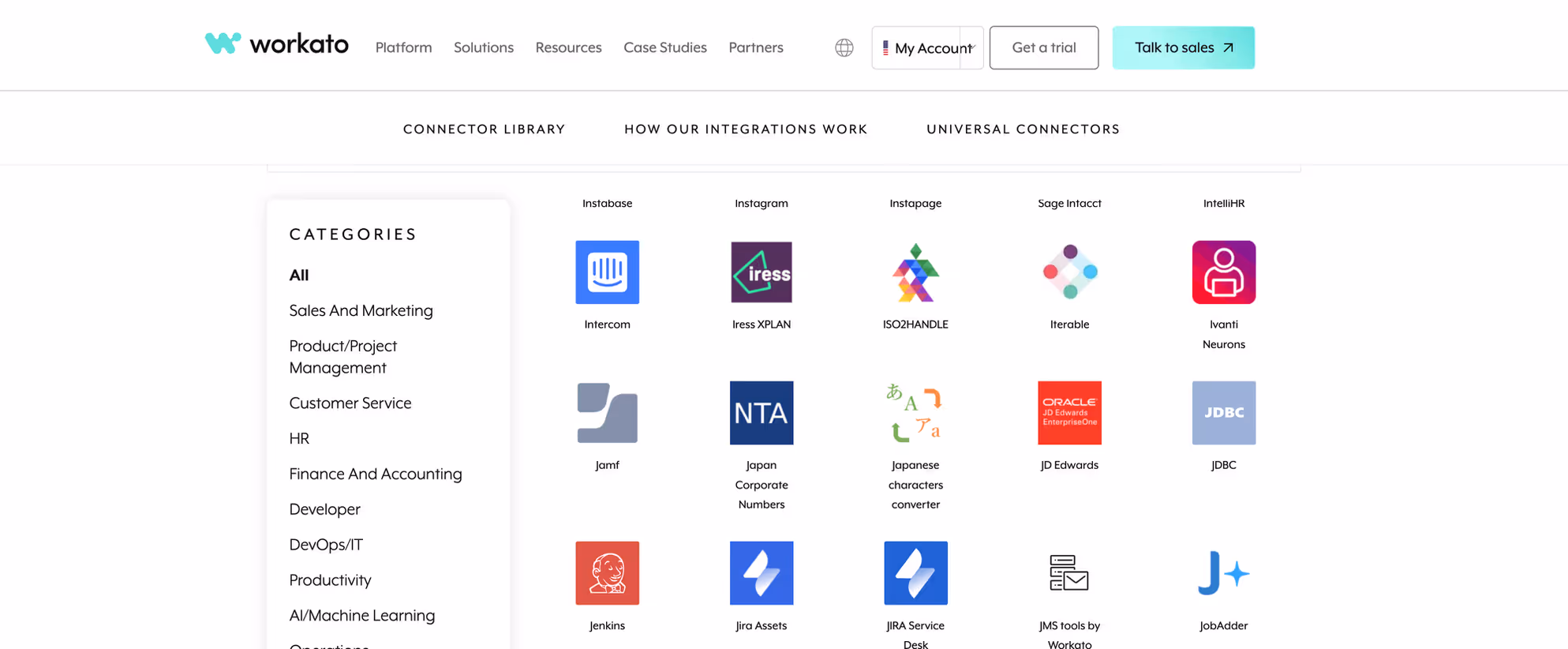Image resolution: width=1568 pixels, height=649 pixels.
Task: Filter by Sales And Marketing category
Action: coord(361,310)
